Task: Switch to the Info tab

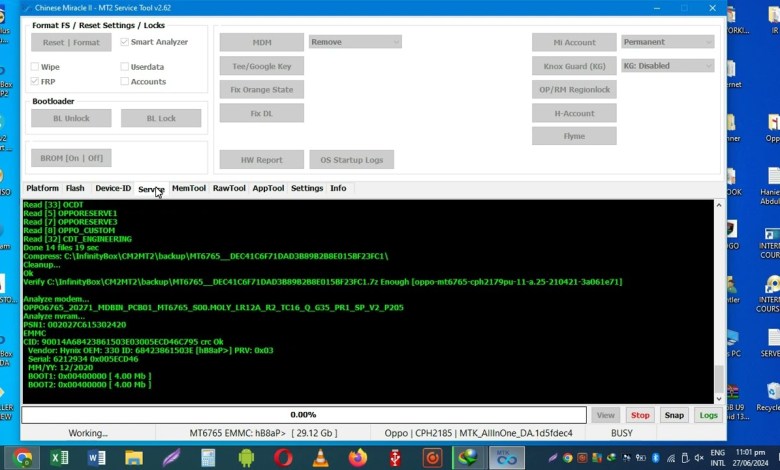Action: click(x=338, y=188)
